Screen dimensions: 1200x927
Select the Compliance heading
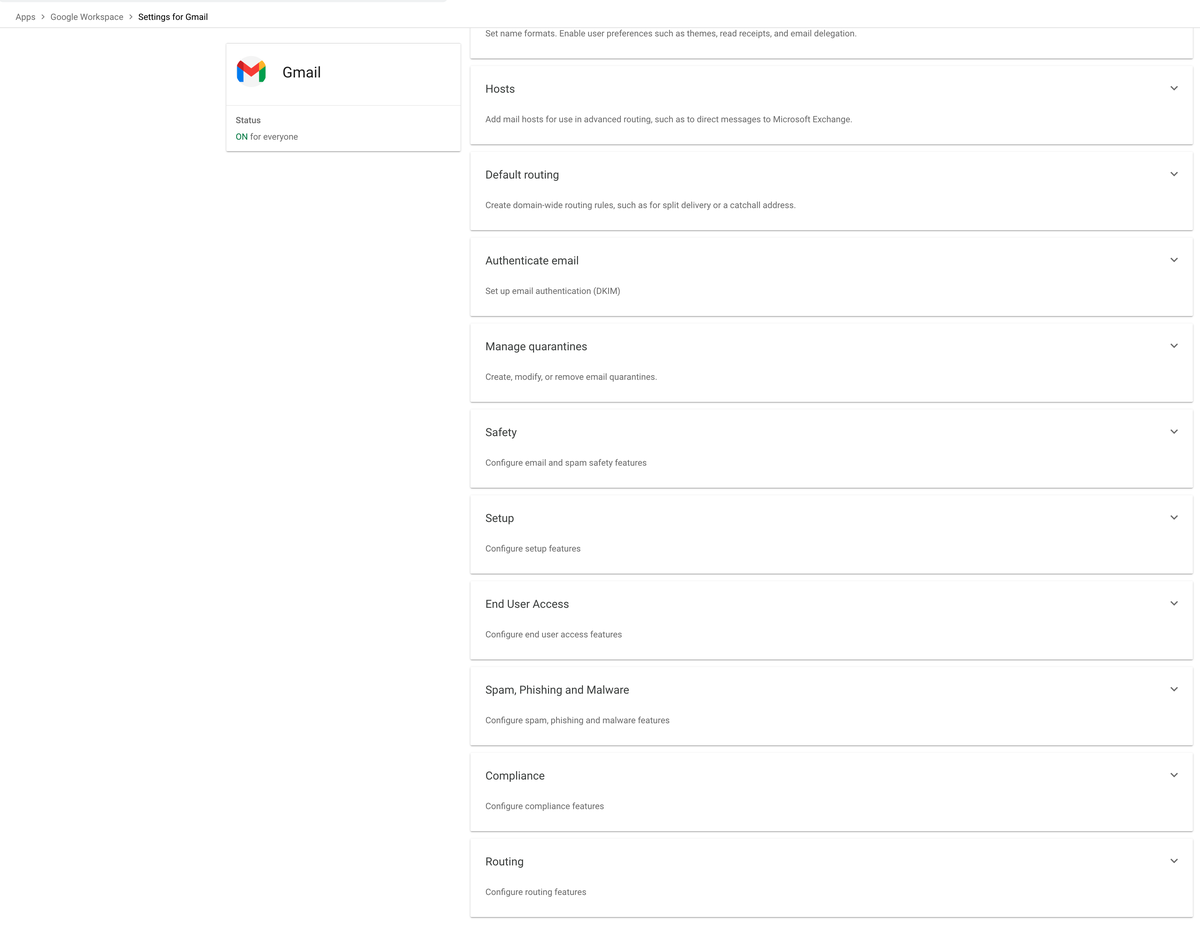[x=515, y=776]
